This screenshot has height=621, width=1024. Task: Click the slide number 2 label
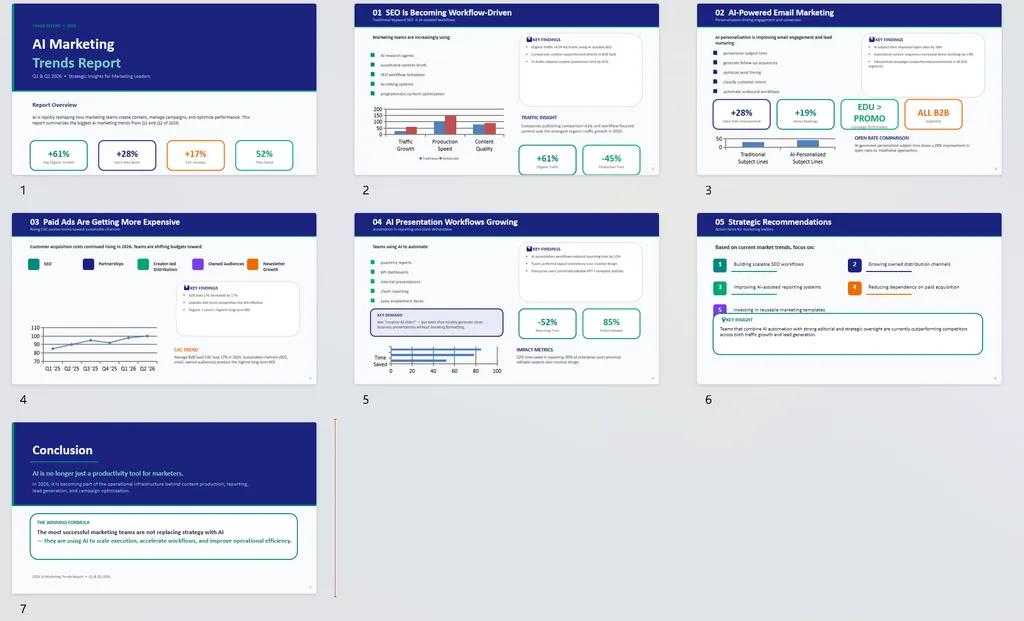[x=366, y=190]
